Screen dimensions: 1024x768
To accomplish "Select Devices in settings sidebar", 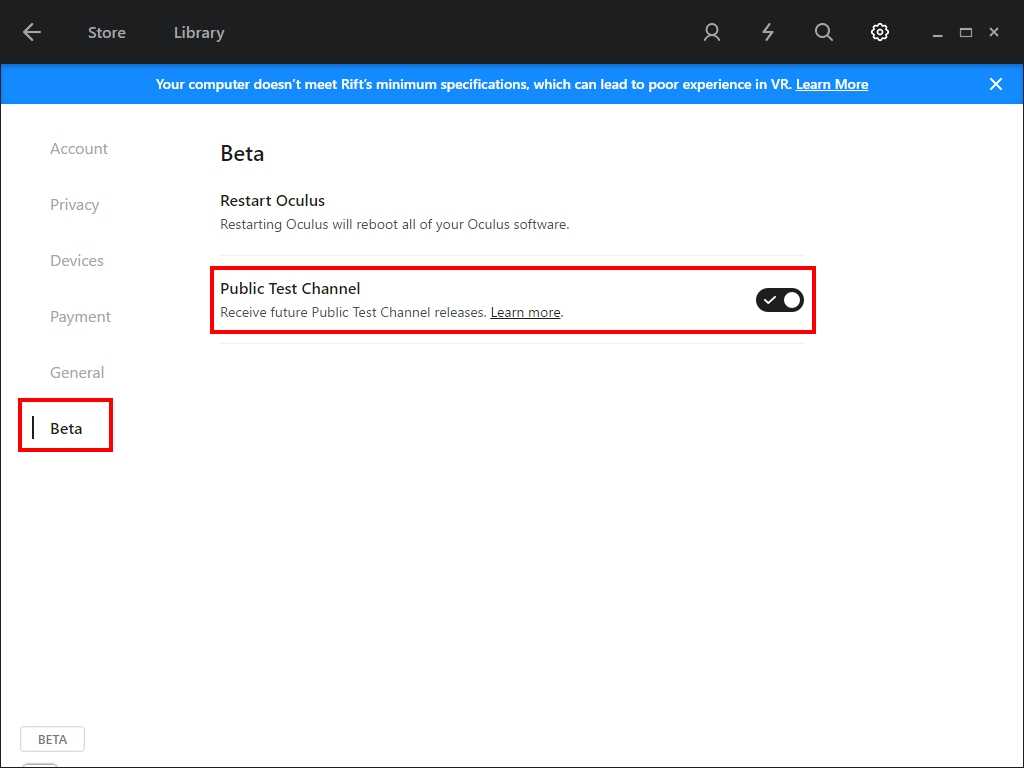I will tap(77, 261).
